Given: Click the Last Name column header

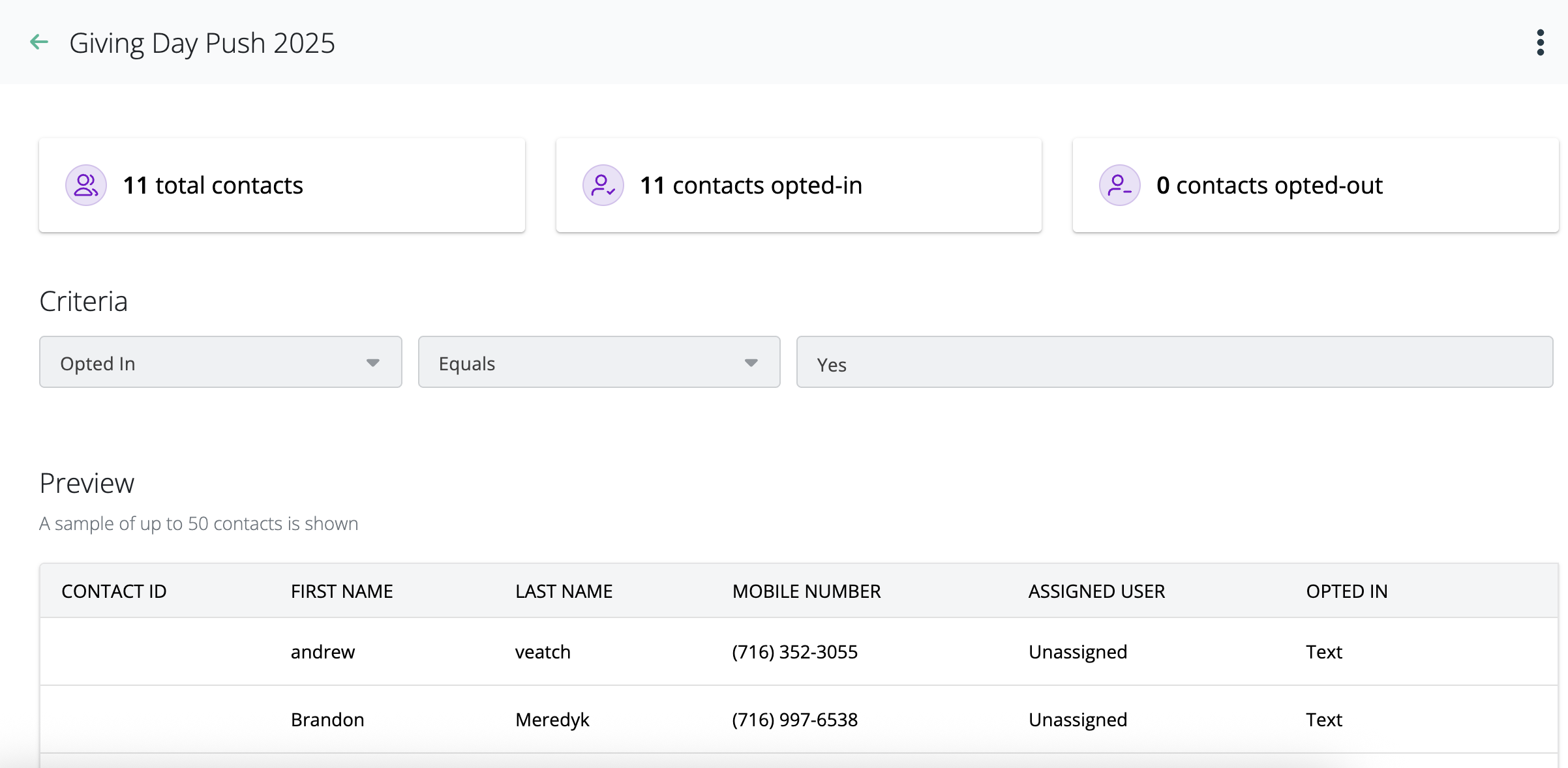Looking at the screenshot, I should pyautogui.click(x=564, y=591).
